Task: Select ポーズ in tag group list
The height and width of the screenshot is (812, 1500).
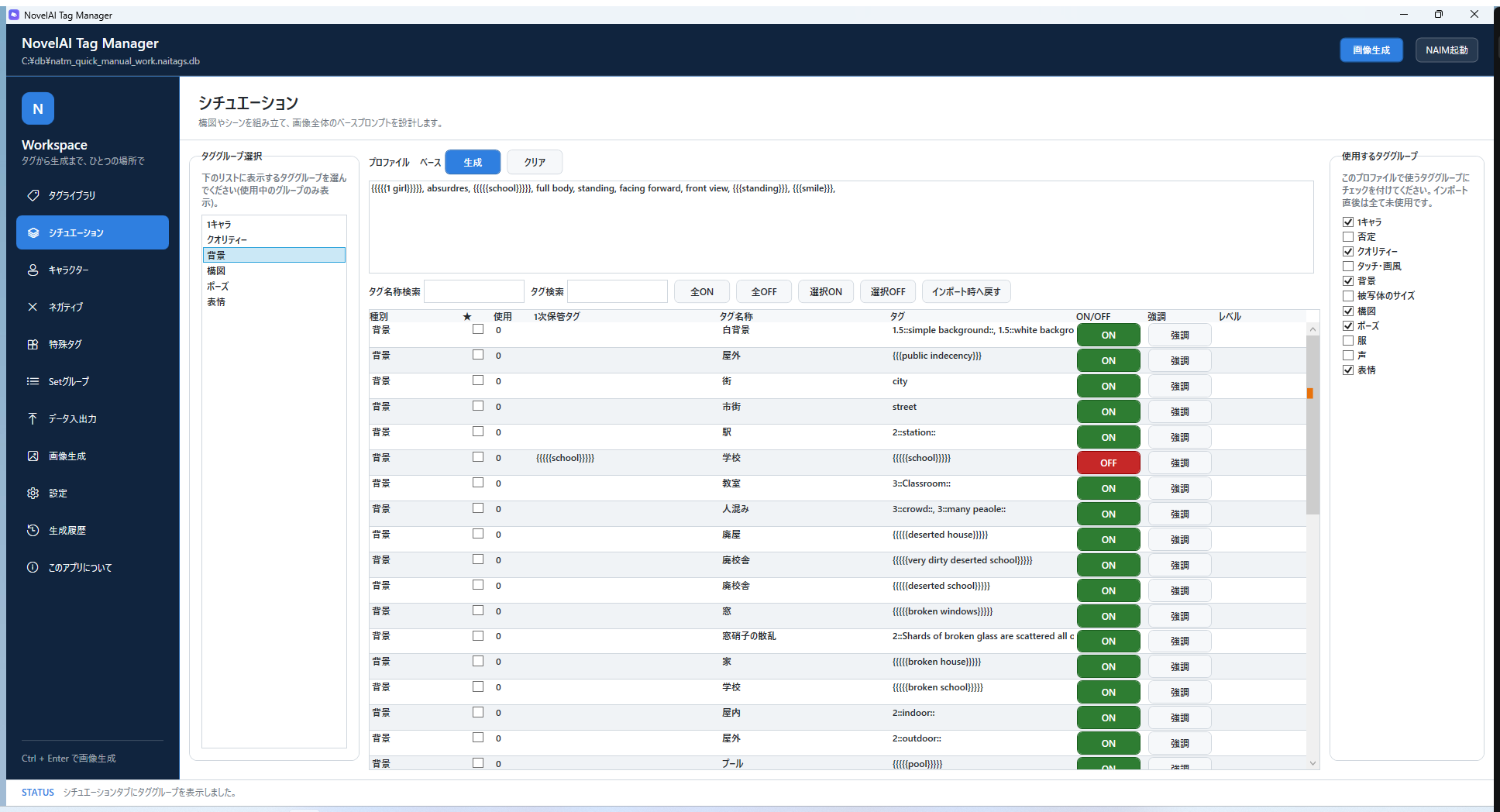Action: click(x=274, y=286)
